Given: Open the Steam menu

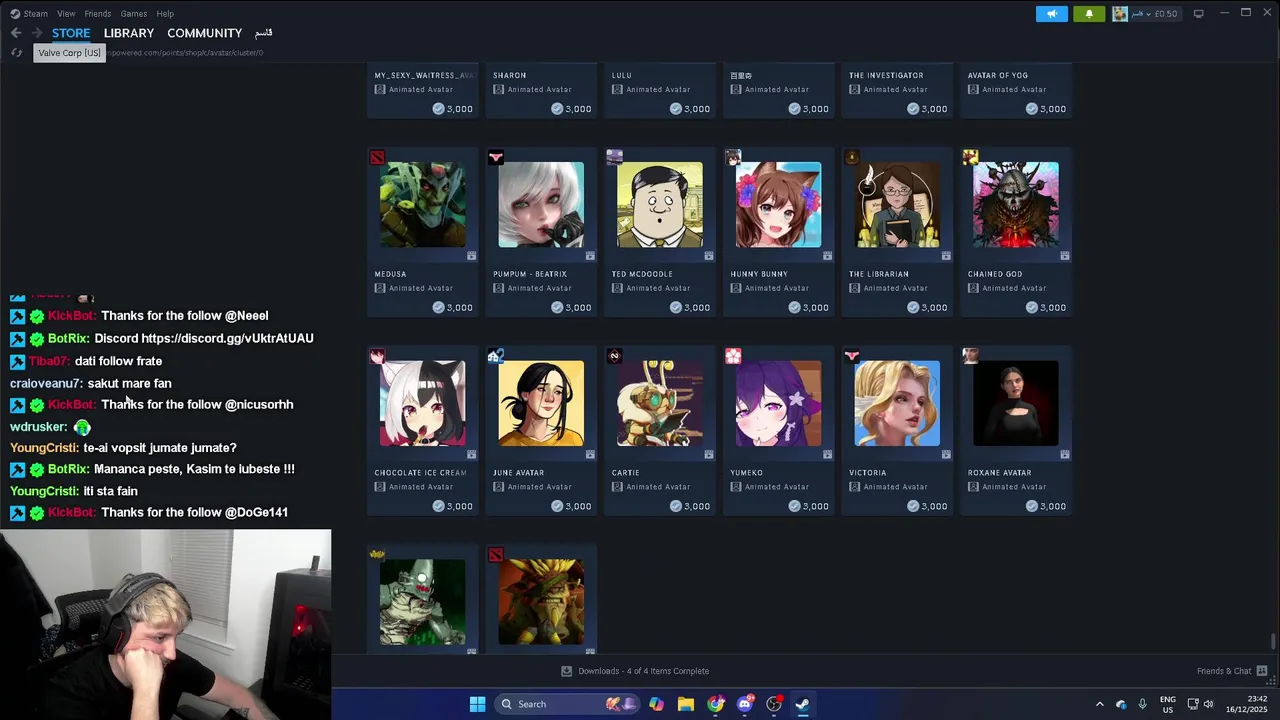Looking at the screenshot, I should click(36, 13).
